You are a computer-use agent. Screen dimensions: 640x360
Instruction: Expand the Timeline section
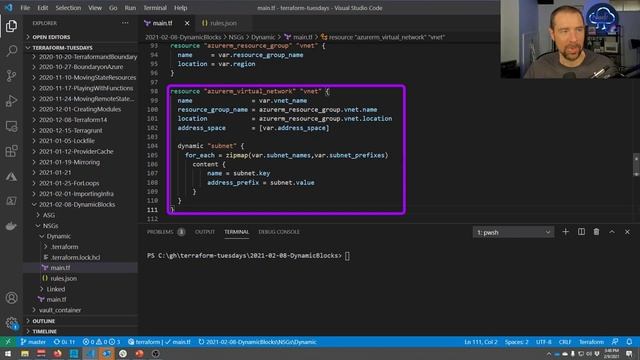click(81, 331)
